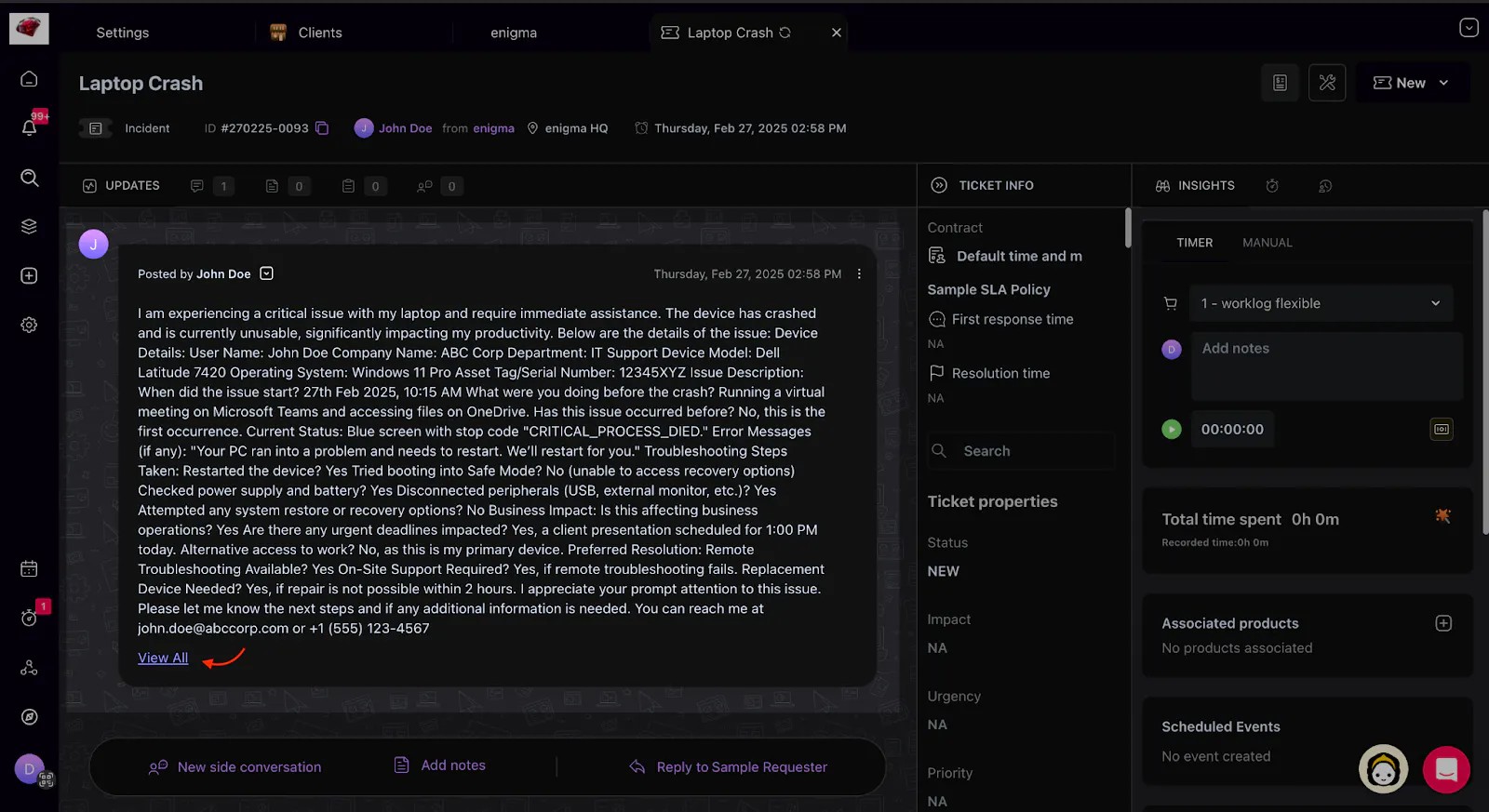Close the Laptop Crash tab
1489x812 pixels.
837,33
